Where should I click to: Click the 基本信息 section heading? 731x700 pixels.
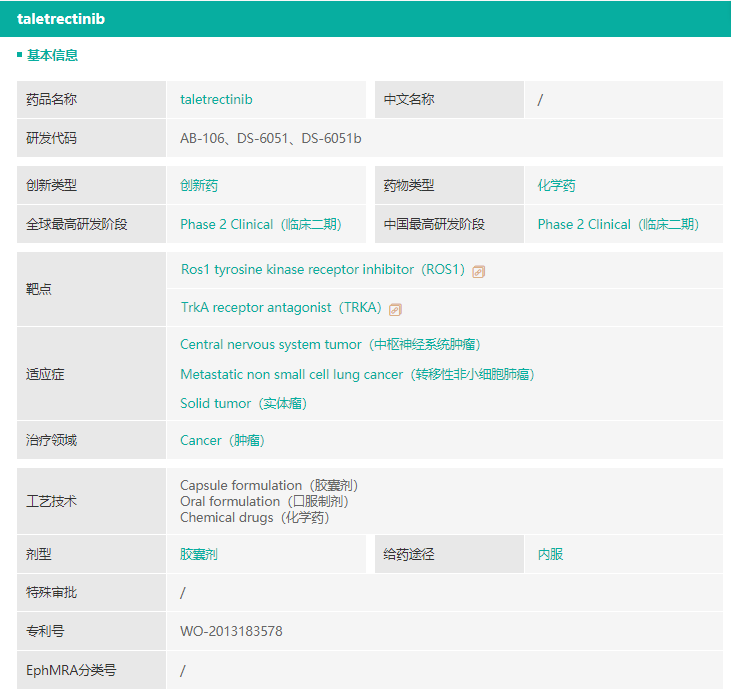[52, 56]
